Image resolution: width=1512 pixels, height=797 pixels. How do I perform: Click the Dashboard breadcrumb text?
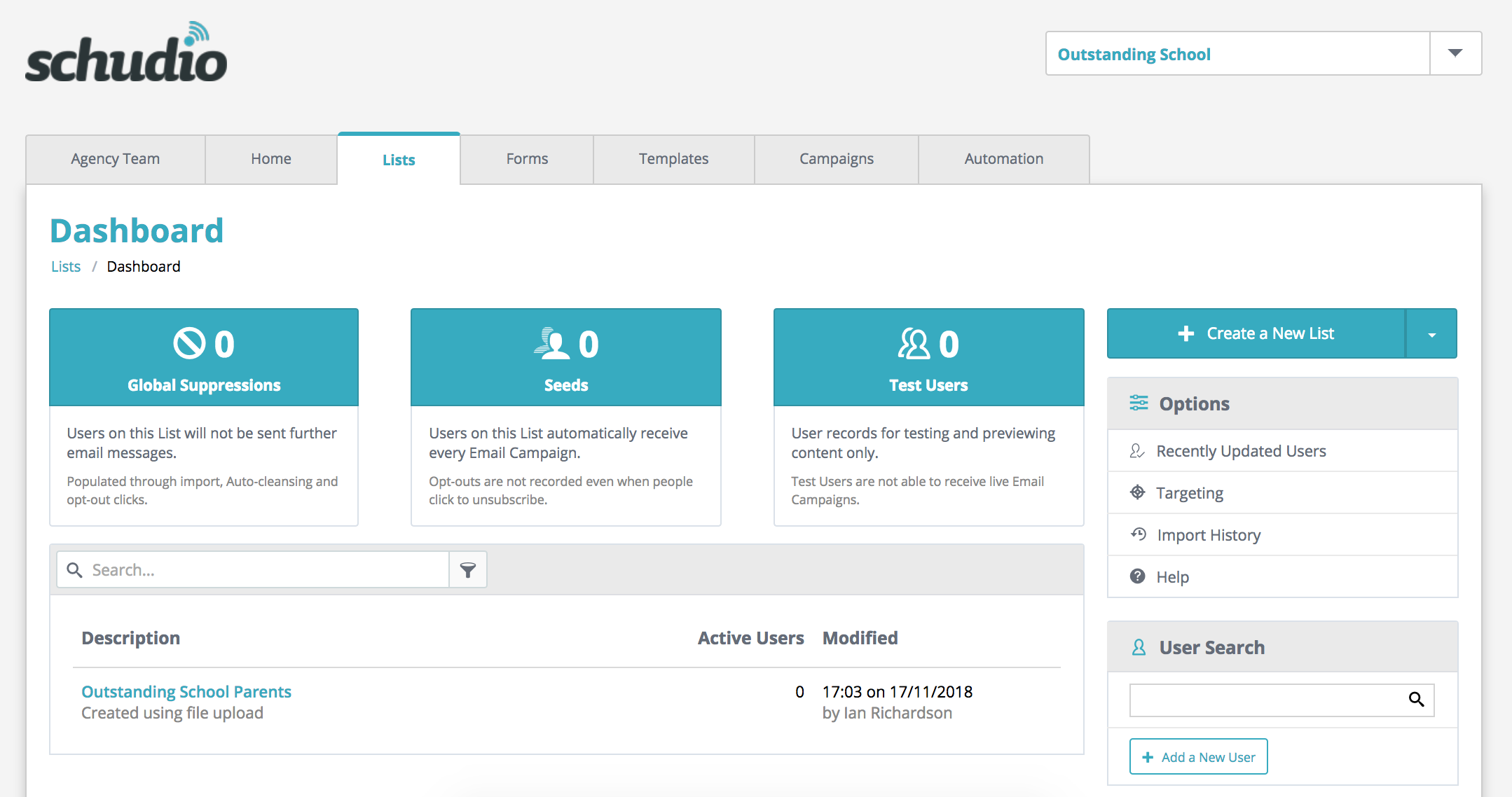click(144, 267)
